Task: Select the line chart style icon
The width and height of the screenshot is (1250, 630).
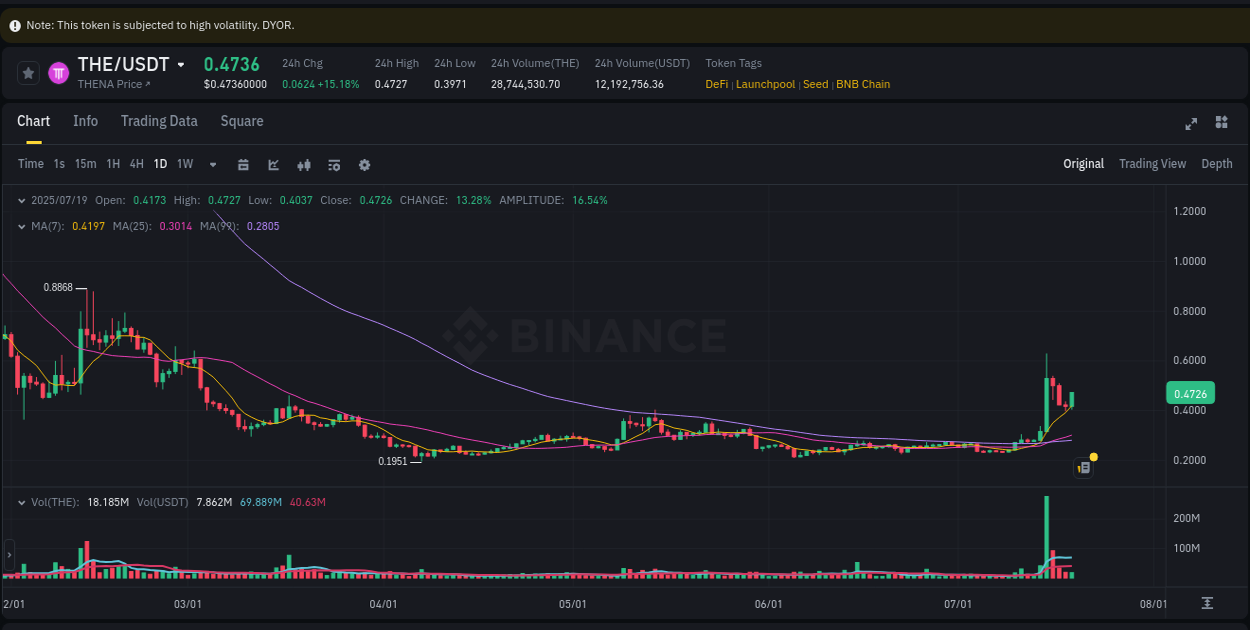Action: pyautogui.click(x=273, y=164)
